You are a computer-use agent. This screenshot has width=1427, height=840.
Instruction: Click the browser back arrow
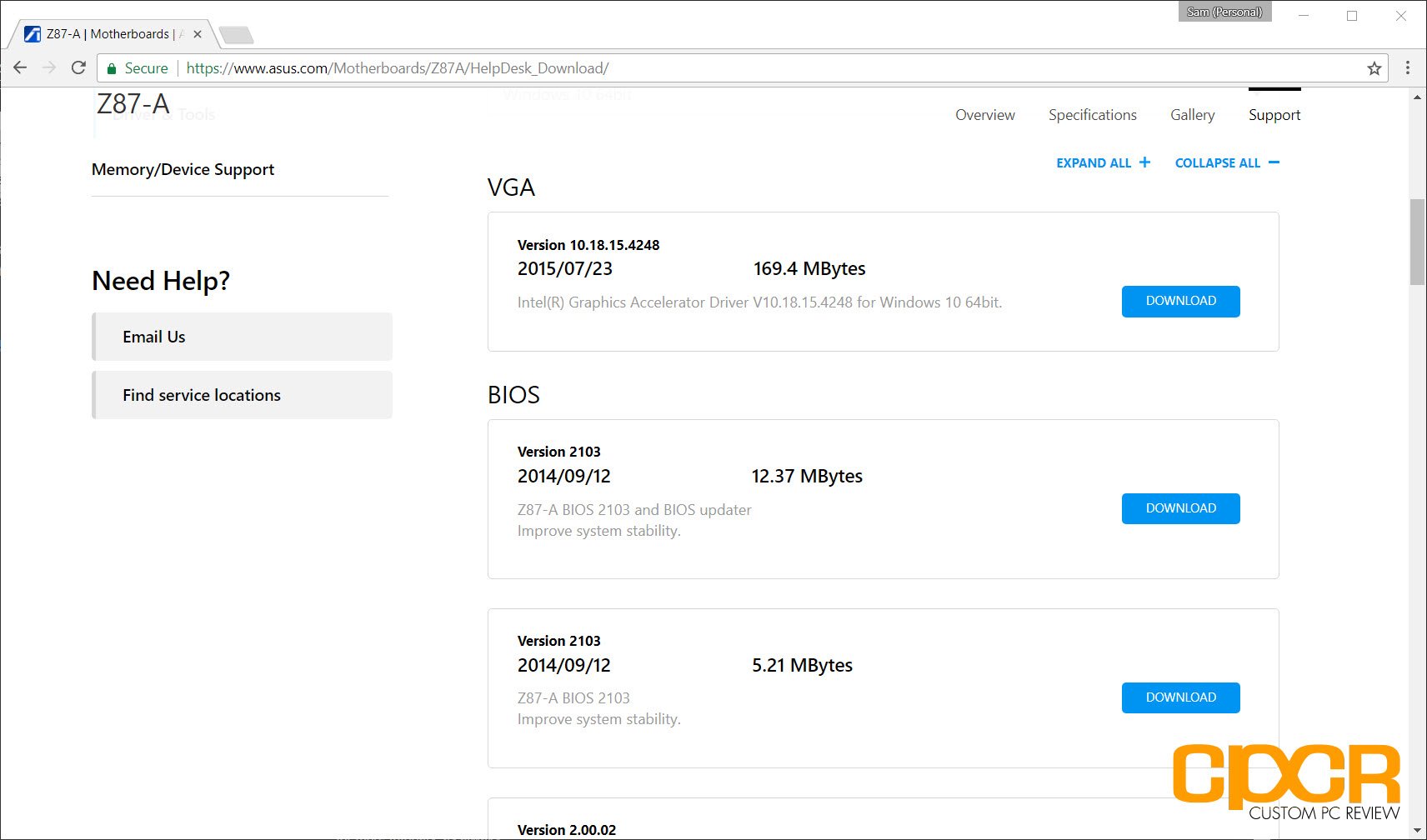[20, 67]
